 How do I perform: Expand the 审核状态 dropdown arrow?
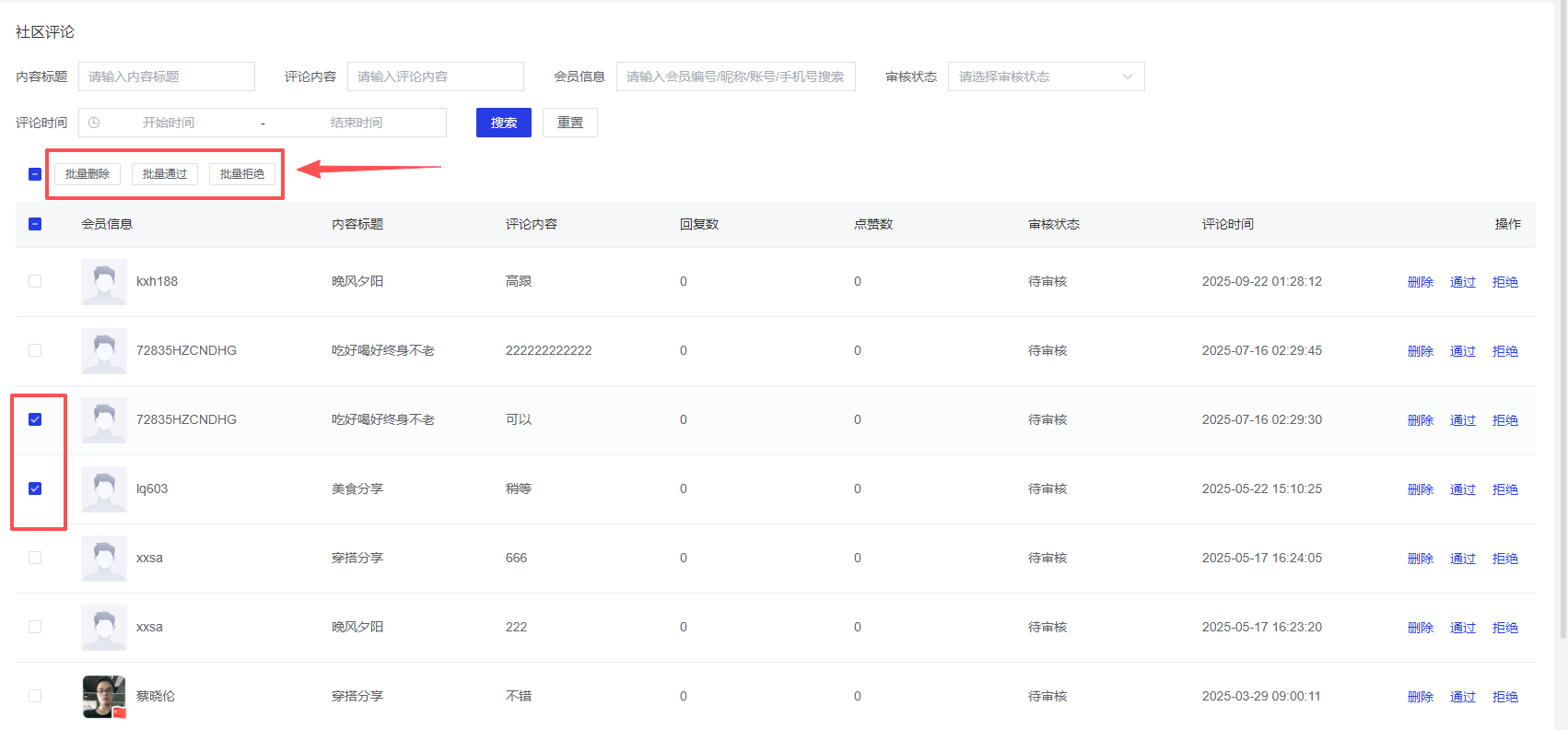pos(1127,77)
